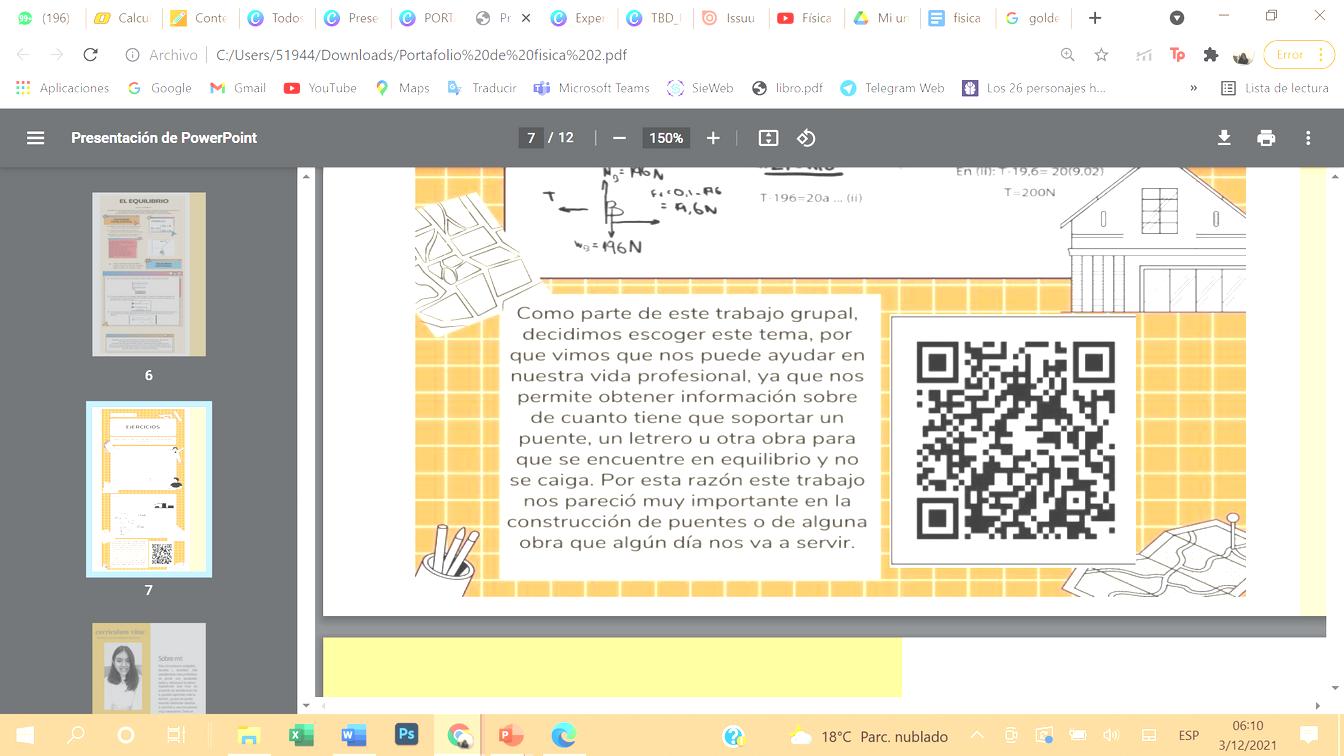Switch to the Todos tab
Viewport: 1344px width, 756px height.
275,18
